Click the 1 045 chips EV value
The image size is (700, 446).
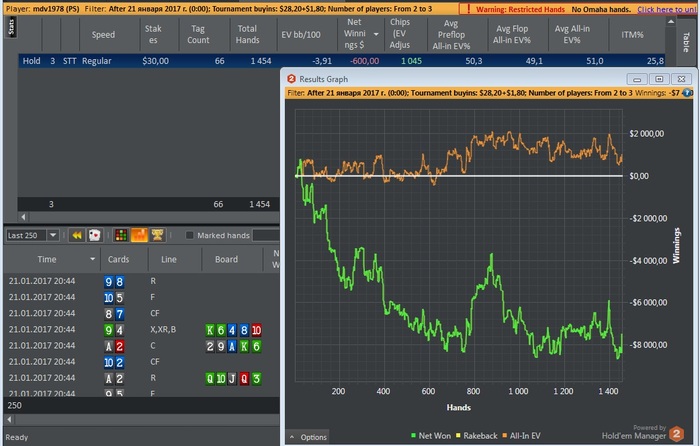point(411,61)
